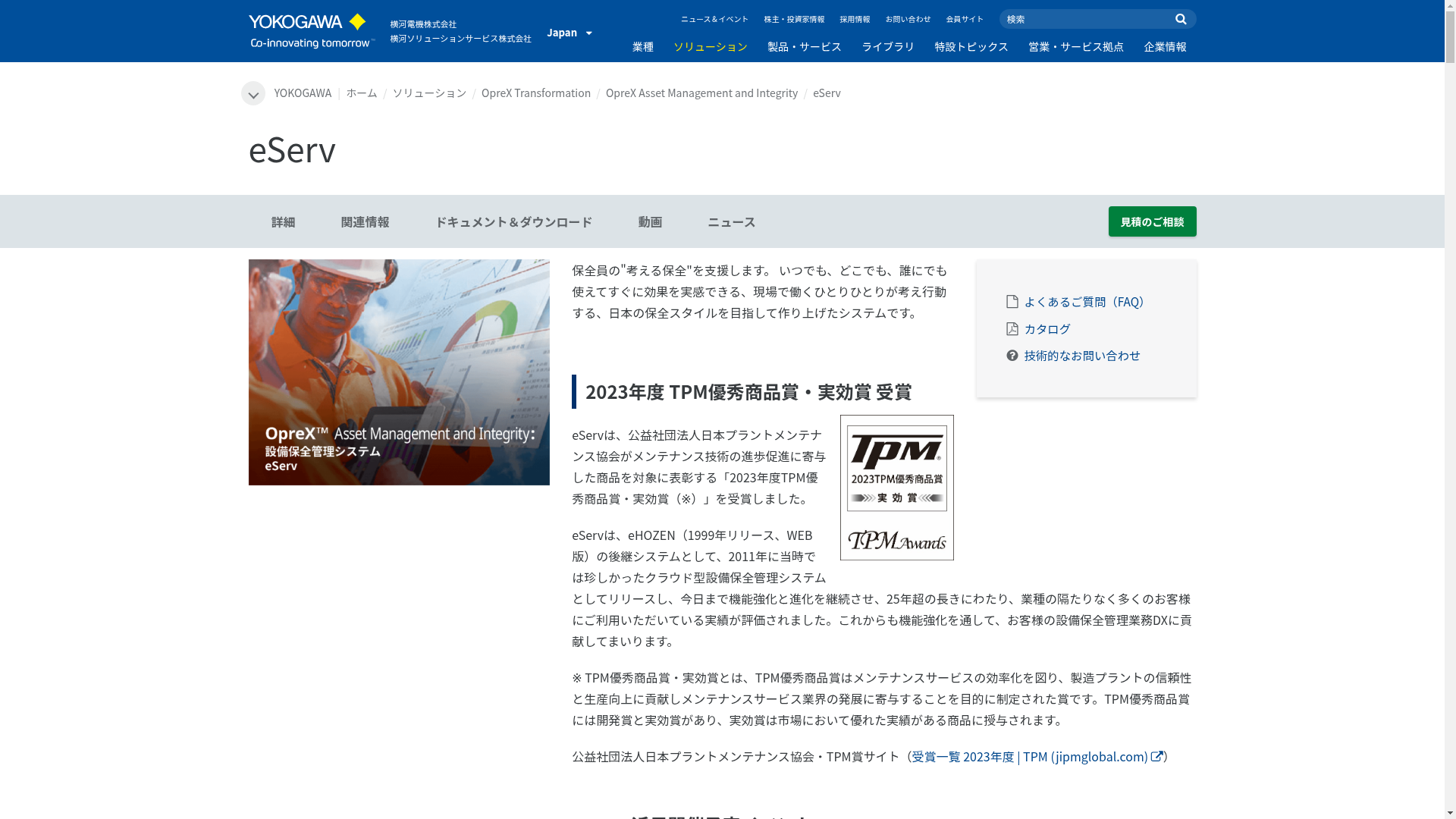Viewport: 1456px width, 819px height.
Task: Open the 営業・サービス拠点 main menu
Action: pos(1076,47)
